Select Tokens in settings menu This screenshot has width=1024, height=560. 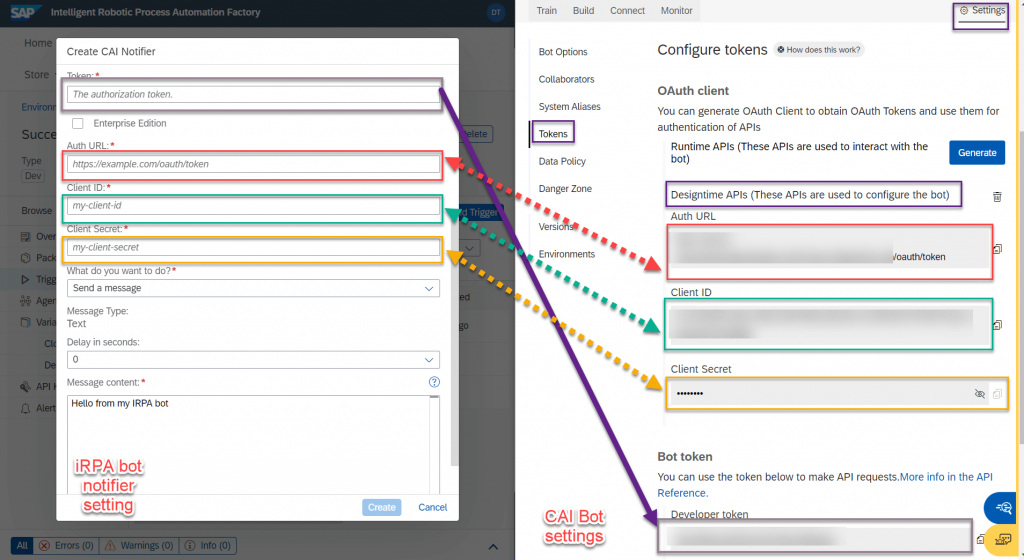[553, 134]
